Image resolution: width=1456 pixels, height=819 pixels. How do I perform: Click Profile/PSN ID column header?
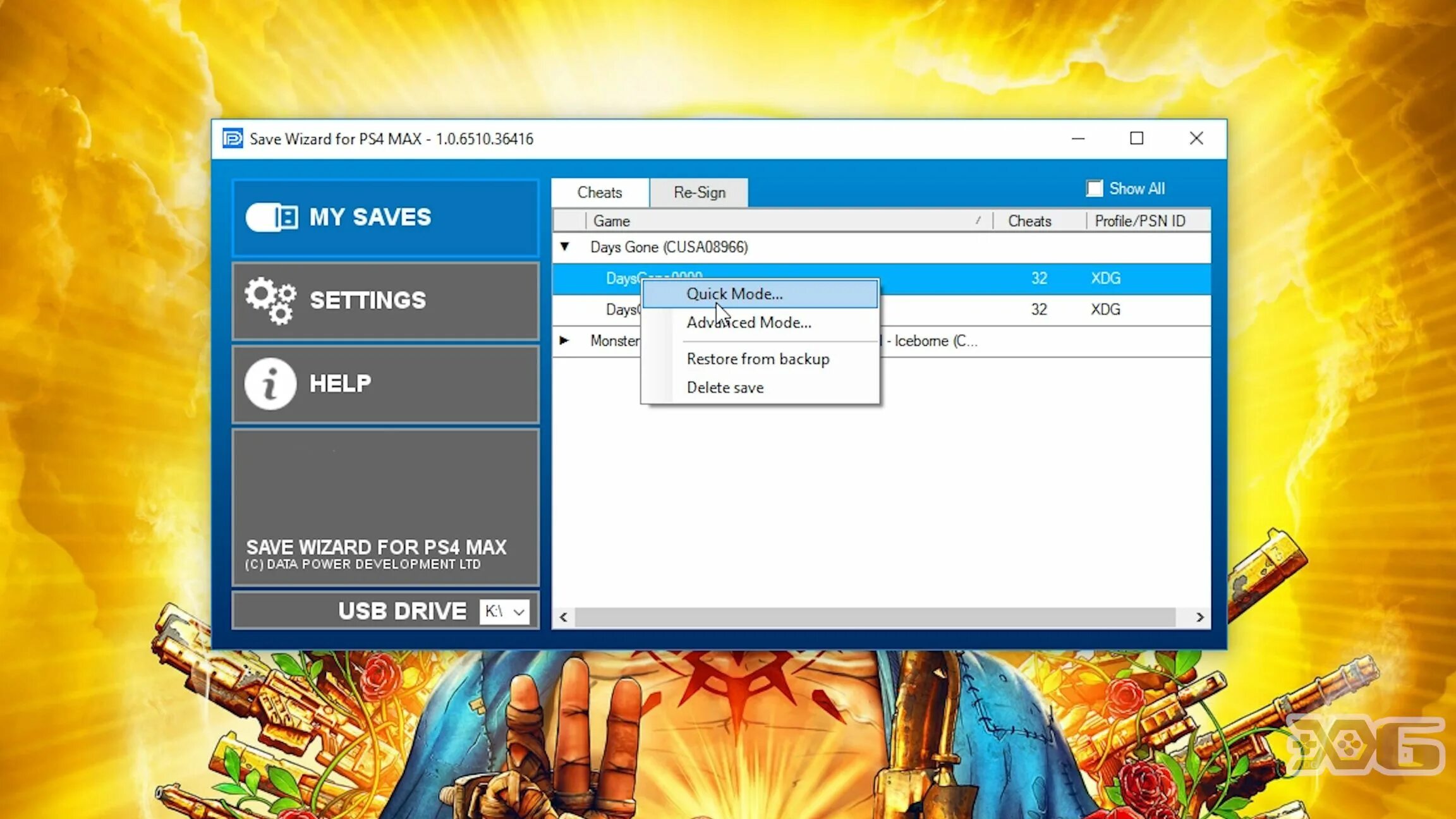click(1140, 220)
